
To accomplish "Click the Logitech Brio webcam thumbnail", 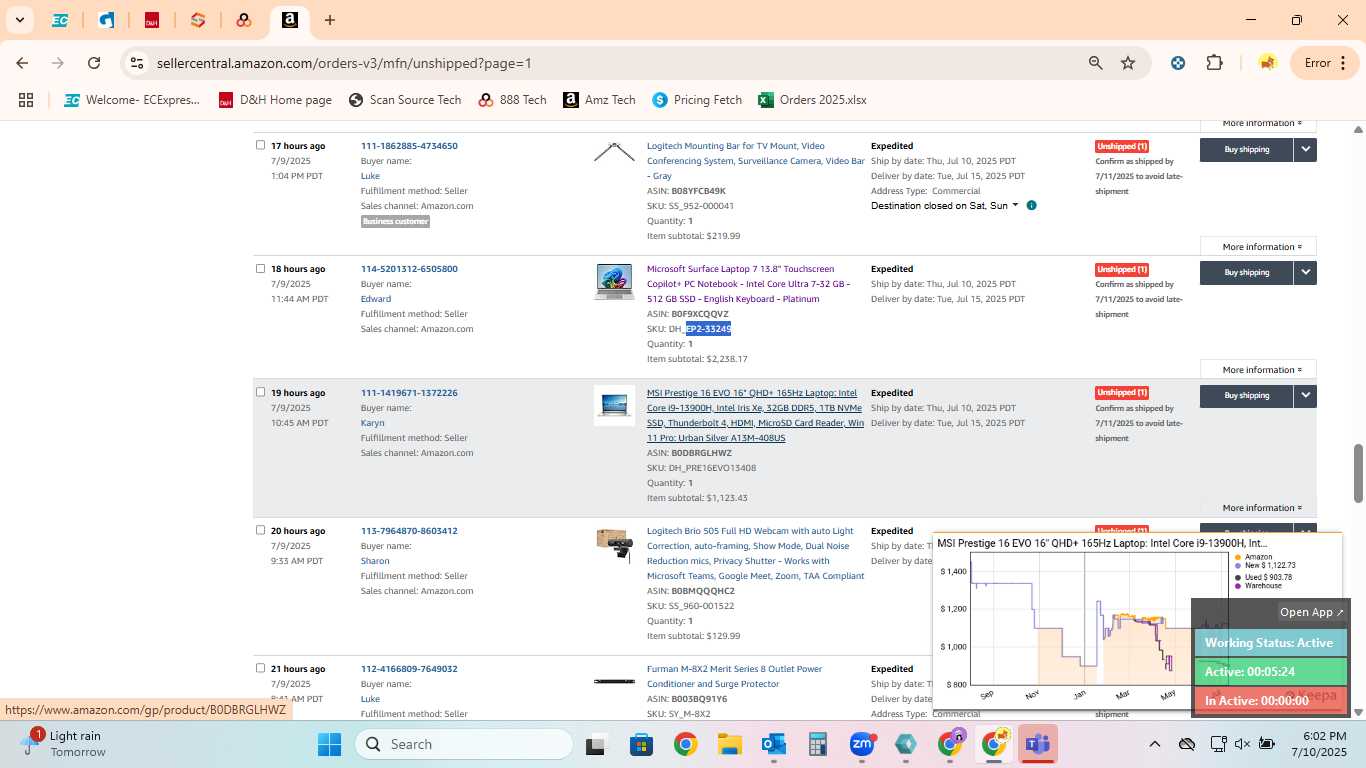I will click(x=614, y=544).
